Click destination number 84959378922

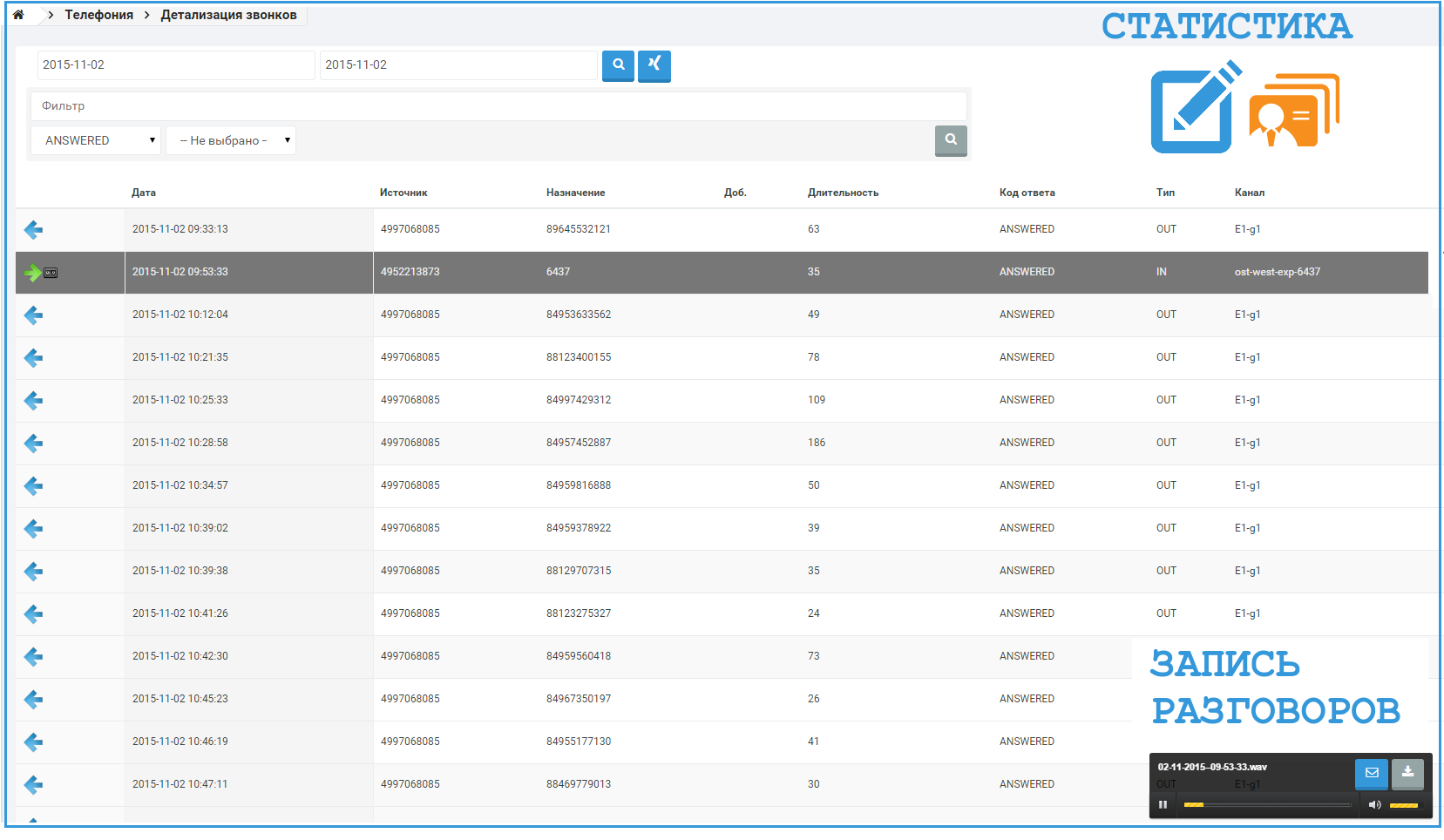point(579,528)
